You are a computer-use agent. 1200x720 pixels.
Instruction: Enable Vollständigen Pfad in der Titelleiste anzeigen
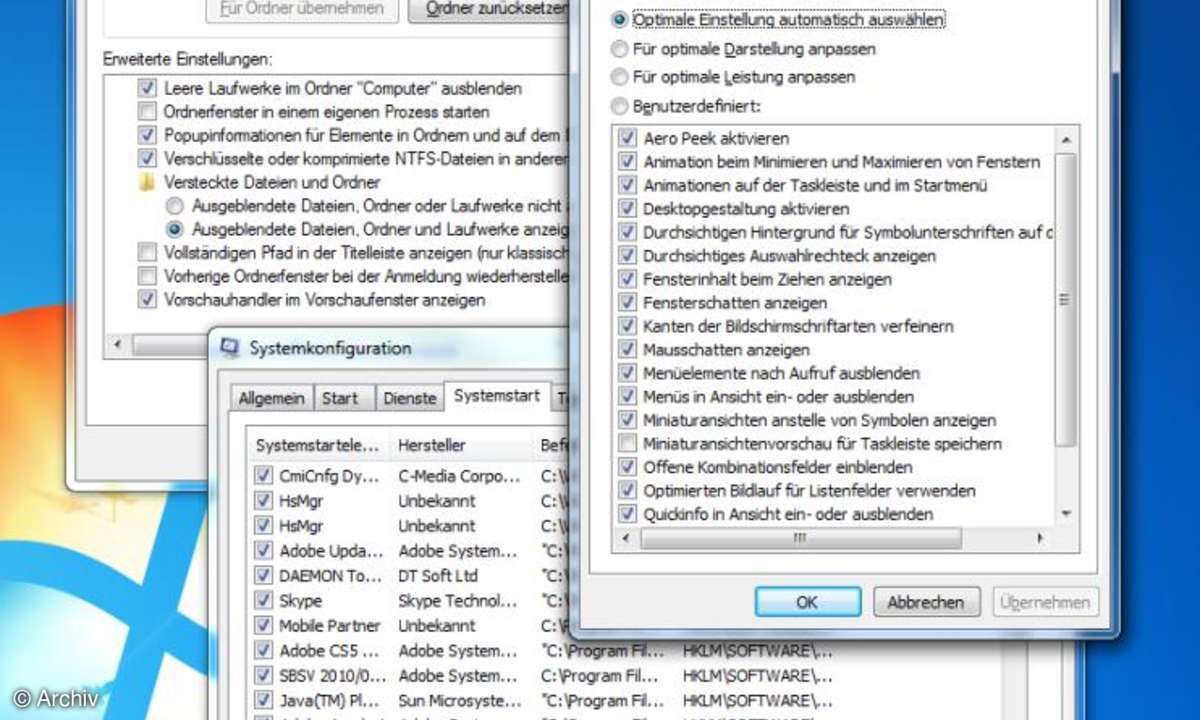coord(148,252)
